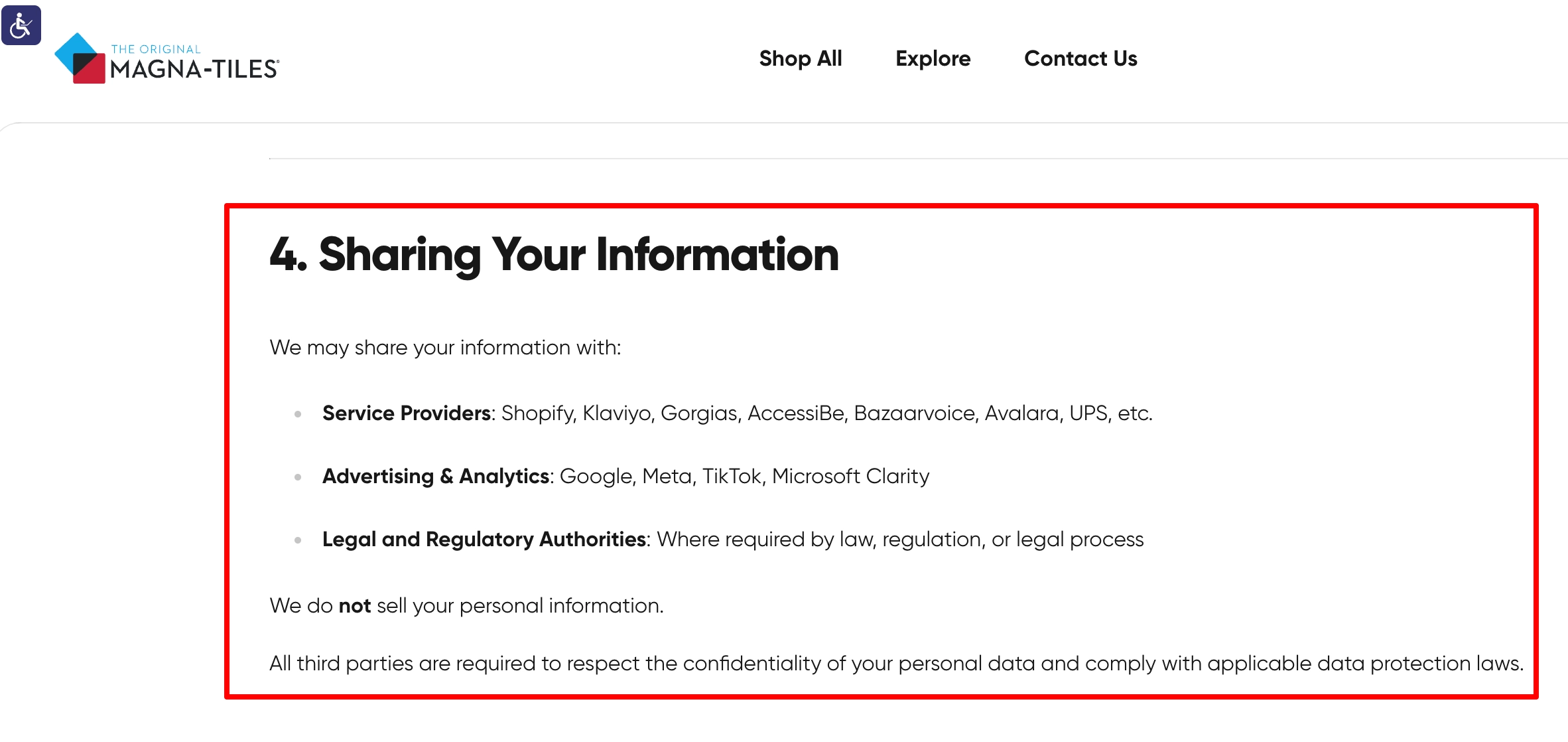Click 'Legal and Regulatory Authorities' bullet

(484, 539)
